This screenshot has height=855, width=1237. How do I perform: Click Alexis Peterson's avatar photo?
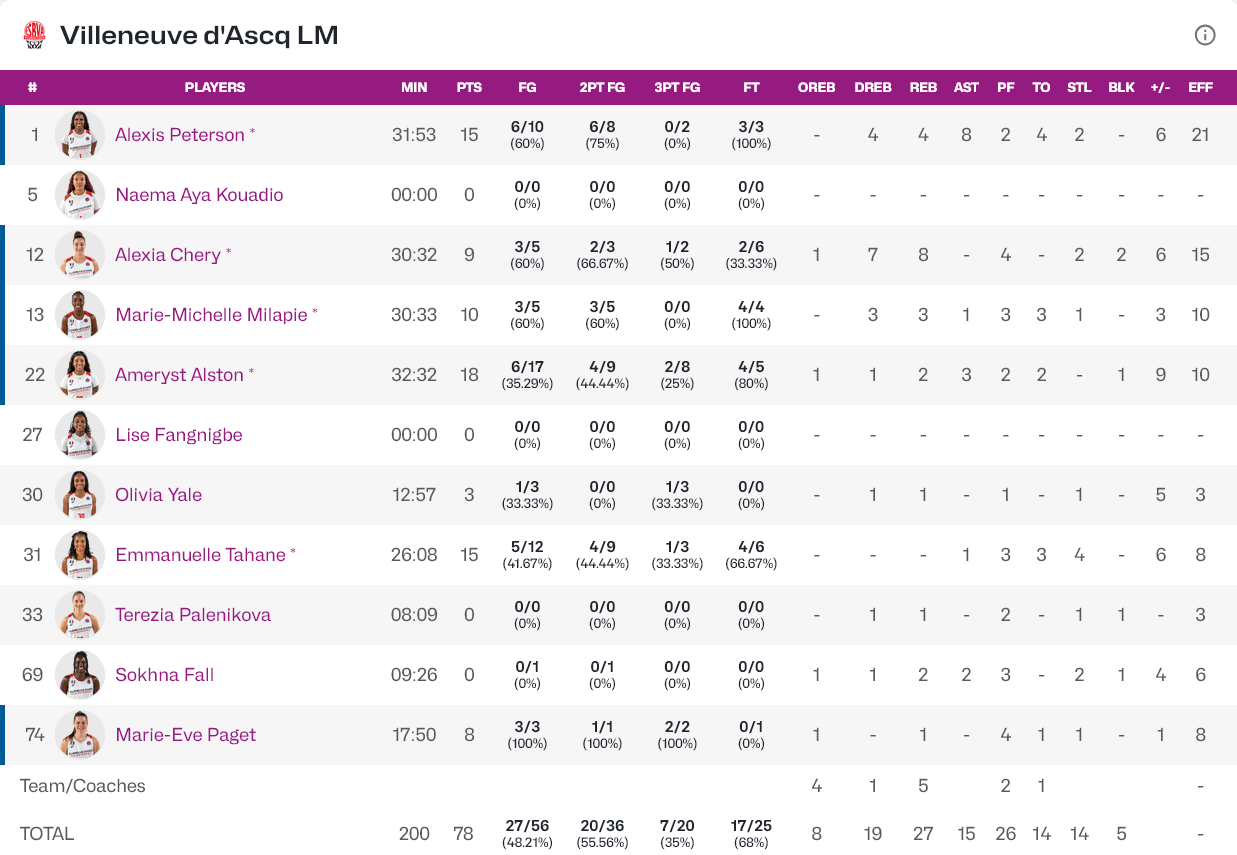80,135
